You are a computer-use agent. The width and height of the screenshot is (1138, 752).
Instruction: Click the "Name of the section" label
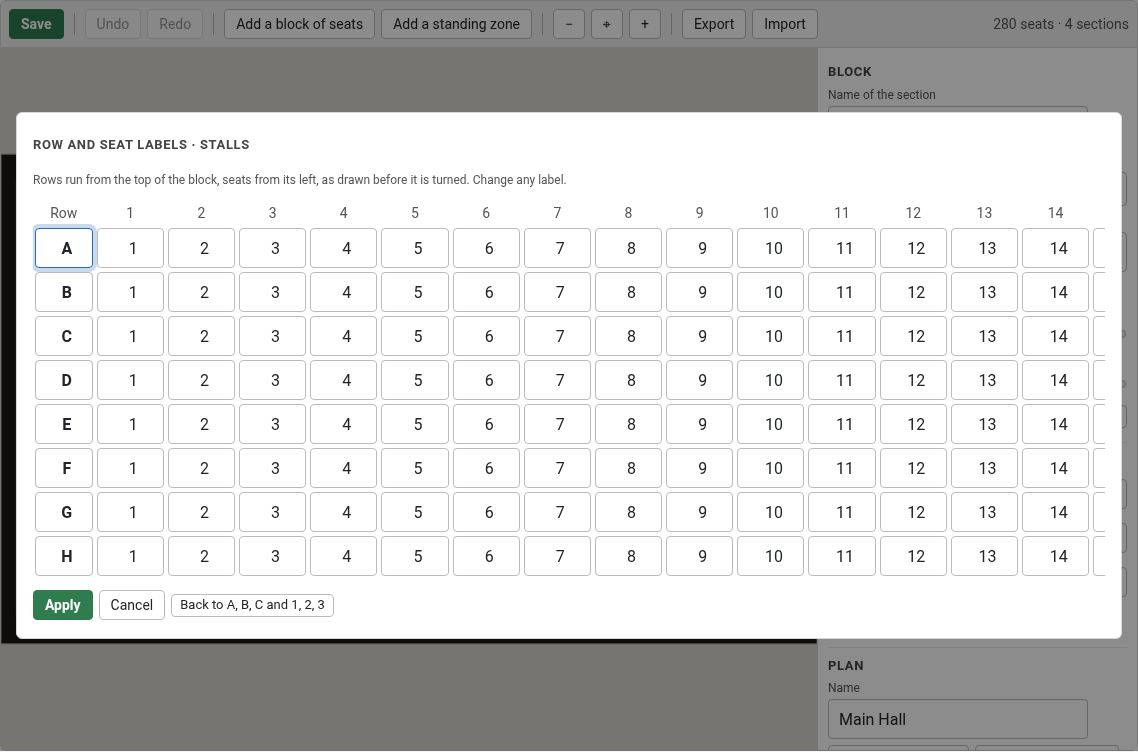882,94
